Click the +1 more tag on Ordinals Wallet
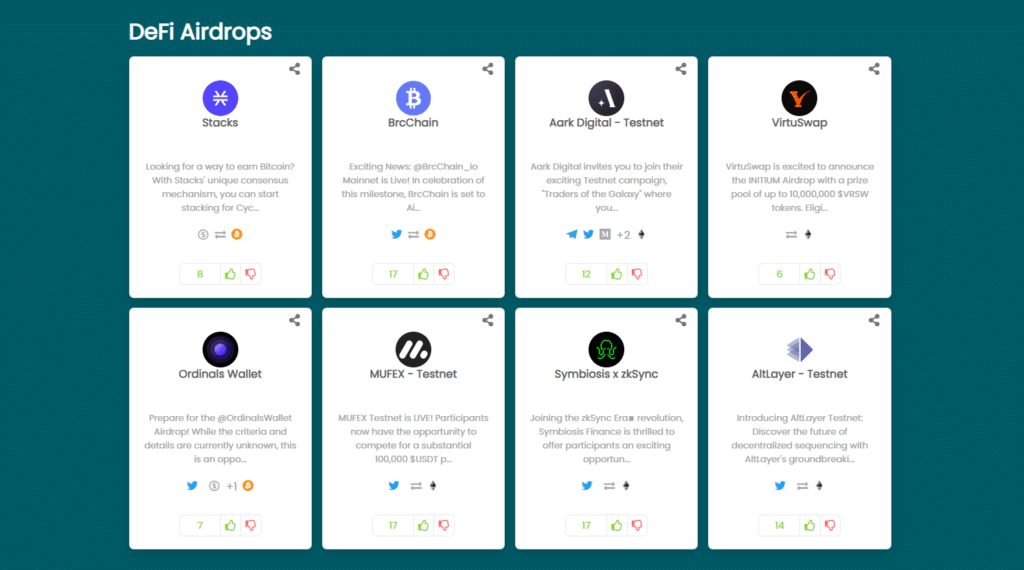The height and width of the screenshot is (570, 1024). click(x=231, y=486)
